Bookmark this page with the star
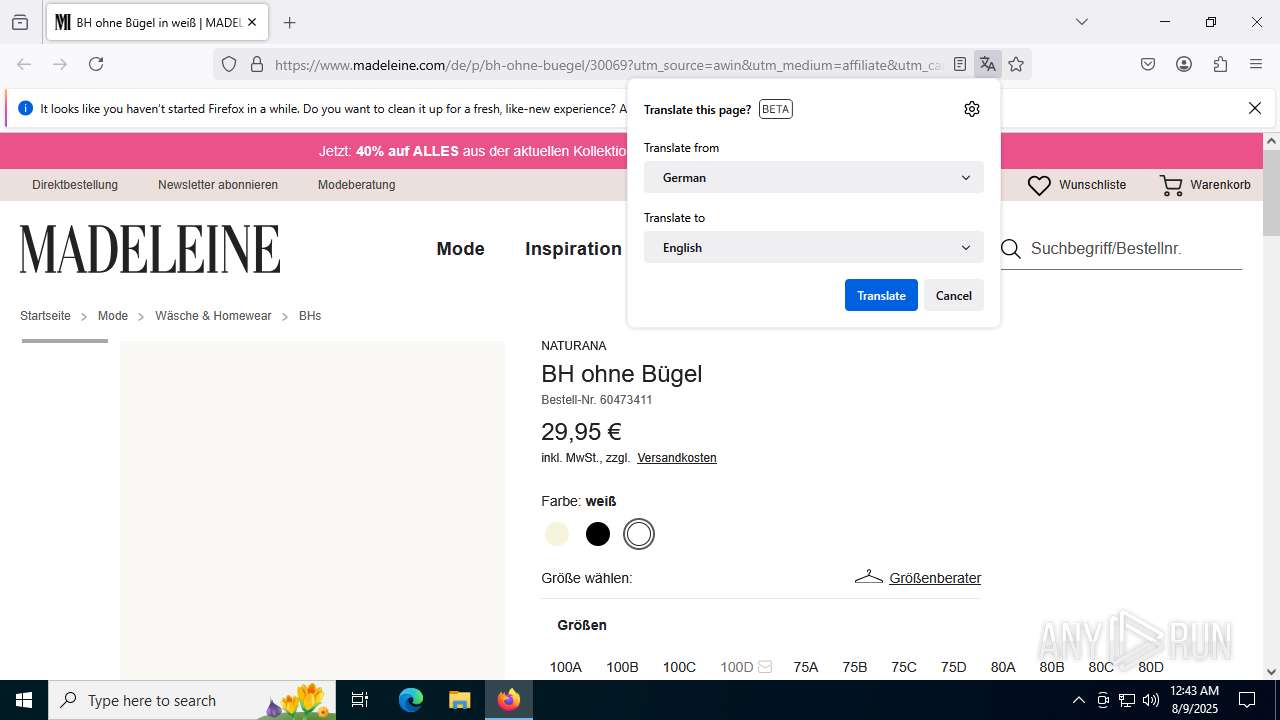 click(x=1016, y=64)
